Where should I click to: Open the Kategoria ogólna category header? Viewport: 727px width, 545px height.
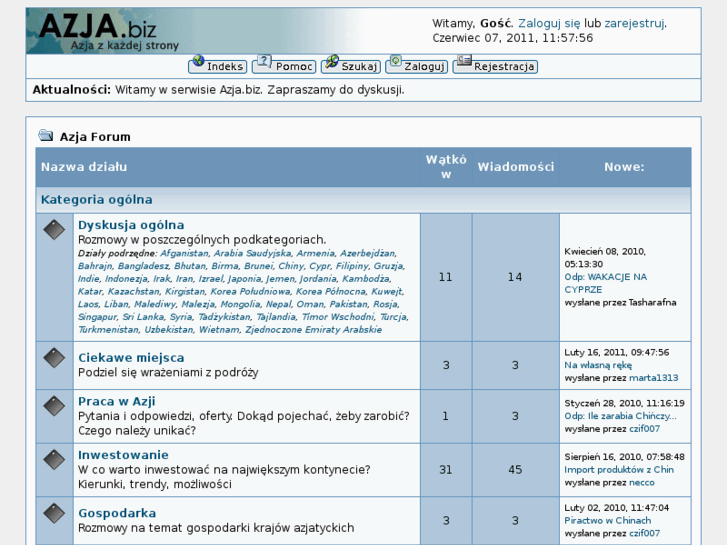tap(97, 199)
